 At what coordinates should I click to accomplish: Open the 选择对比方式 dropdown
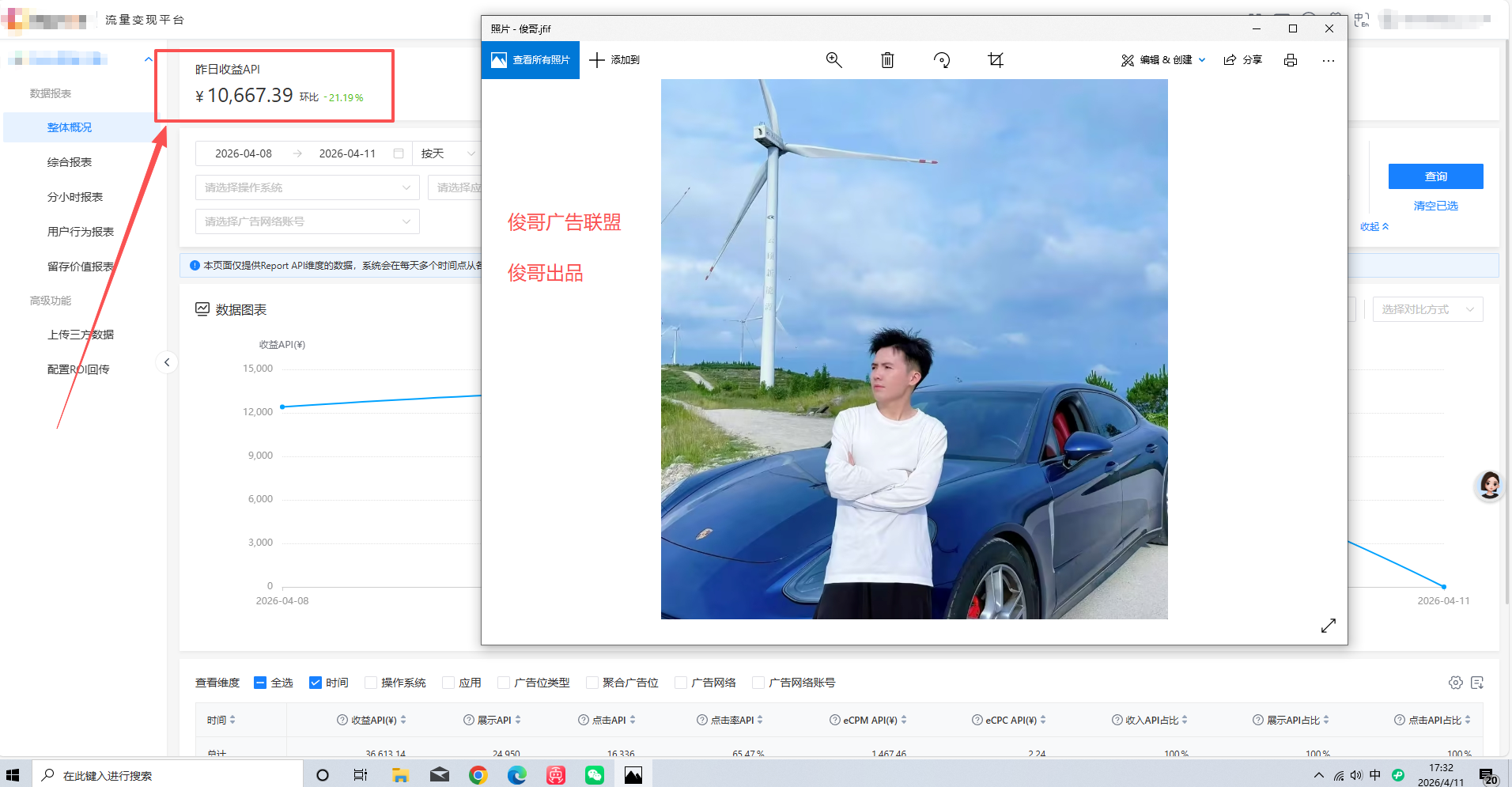pos(1427,309)
